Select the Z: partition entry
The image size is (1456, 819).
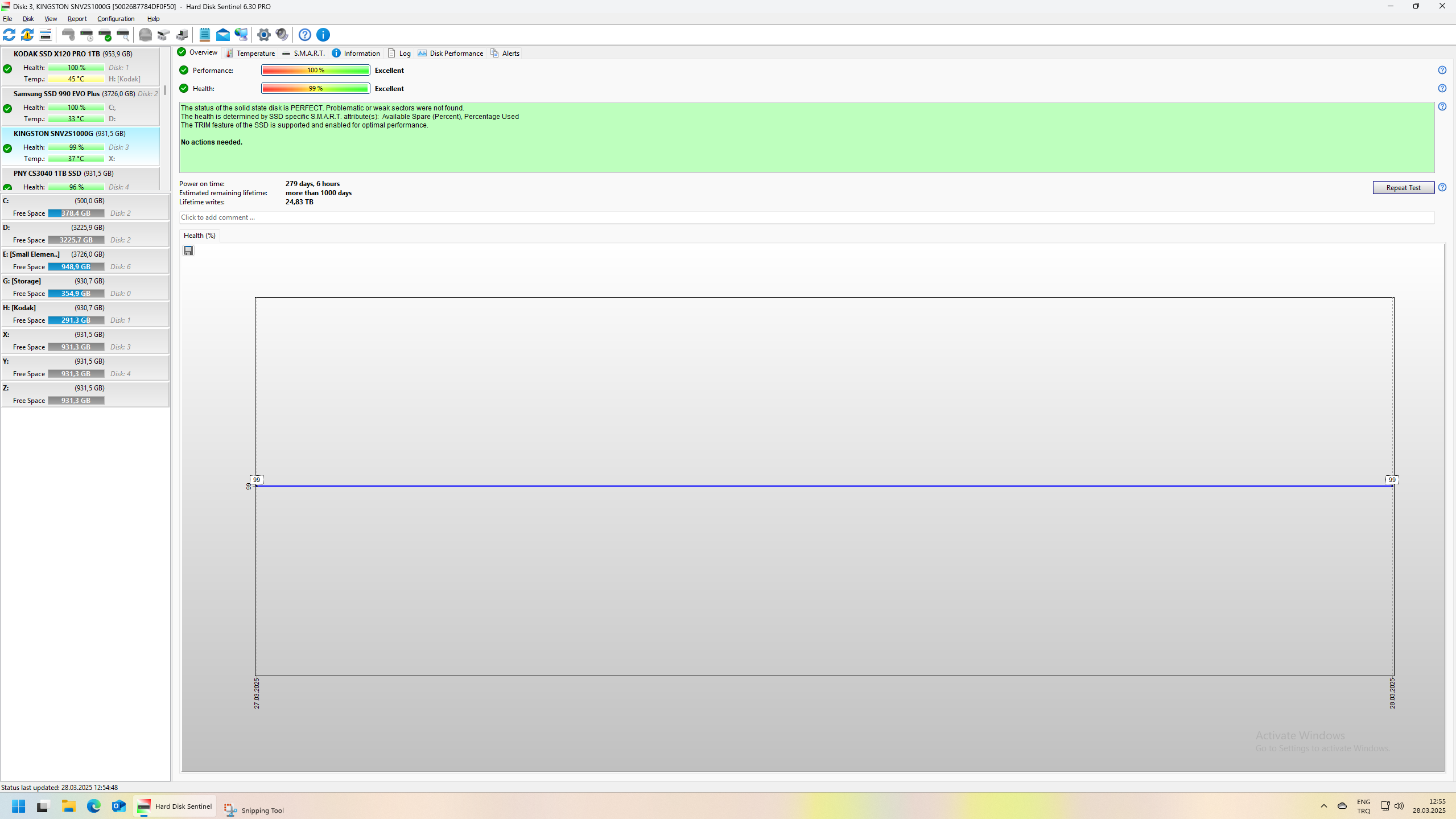pos(85,394)
